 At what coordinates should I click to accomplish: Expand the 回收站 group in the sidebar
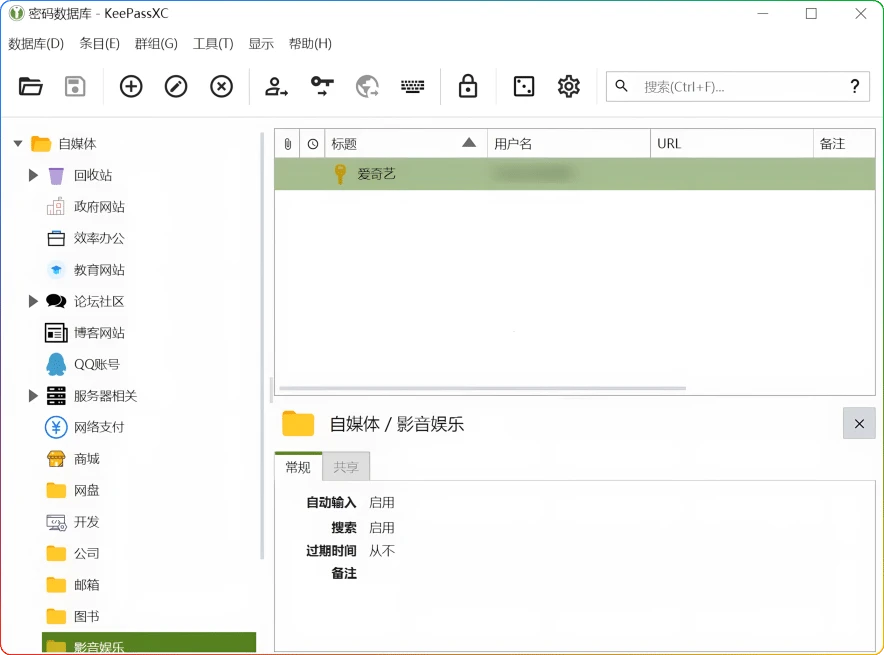point(33,175)
